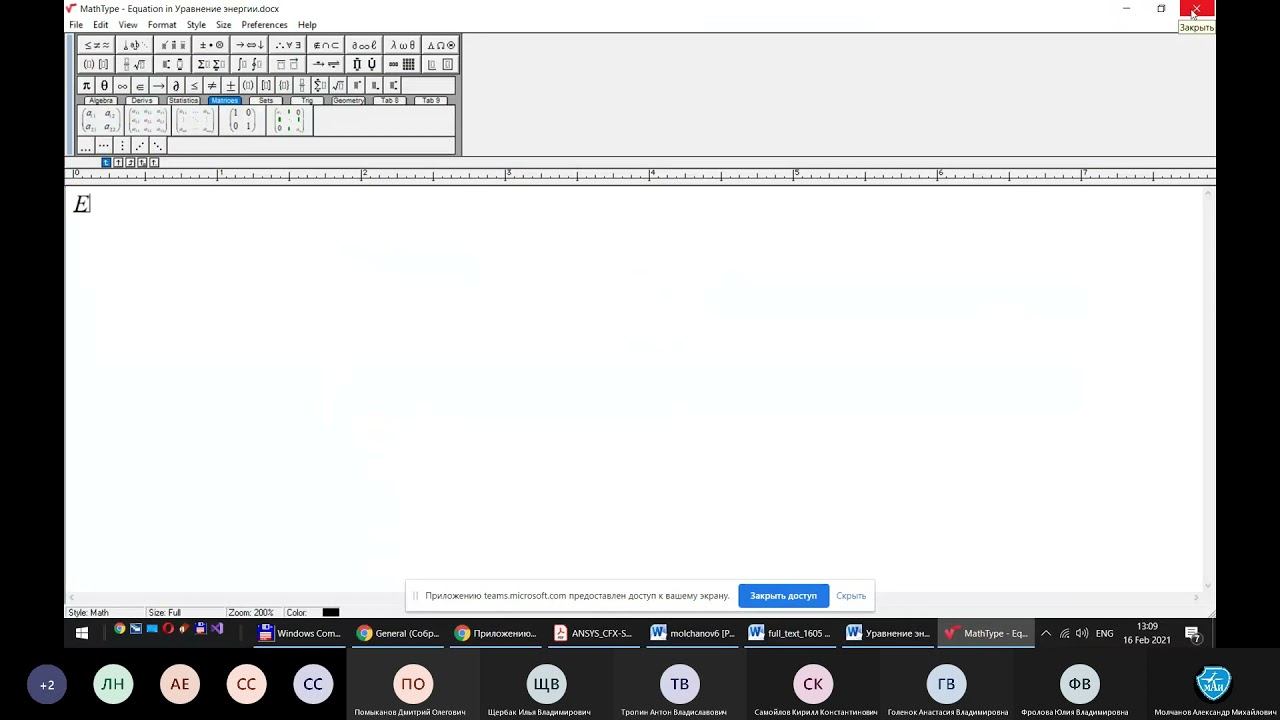Screen dimensions: 1280x720
Task: Open the File menu
Action: [x=76, y=25]
